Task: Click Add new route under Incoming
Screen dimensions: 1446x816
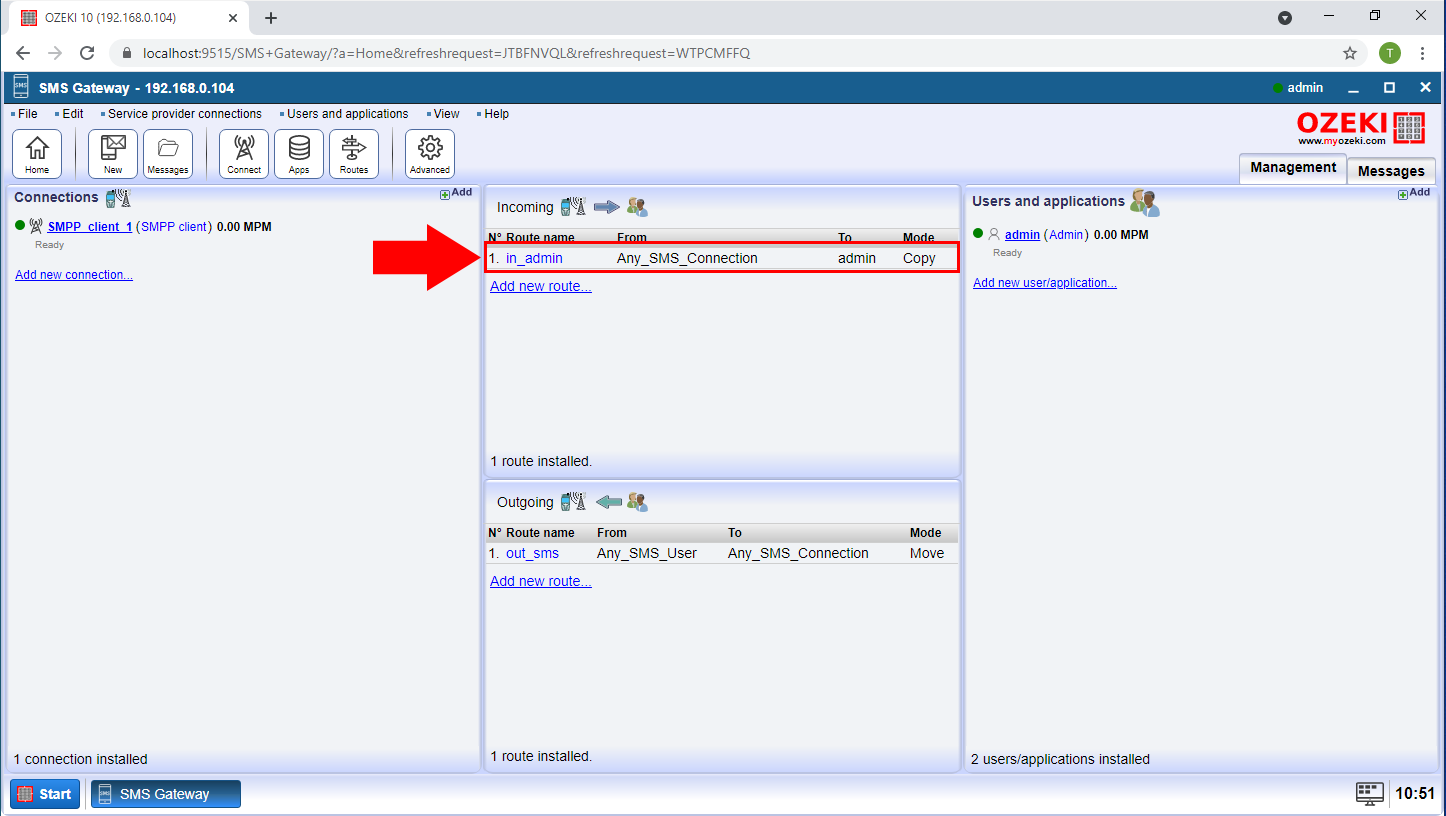Action: point(541,286)
